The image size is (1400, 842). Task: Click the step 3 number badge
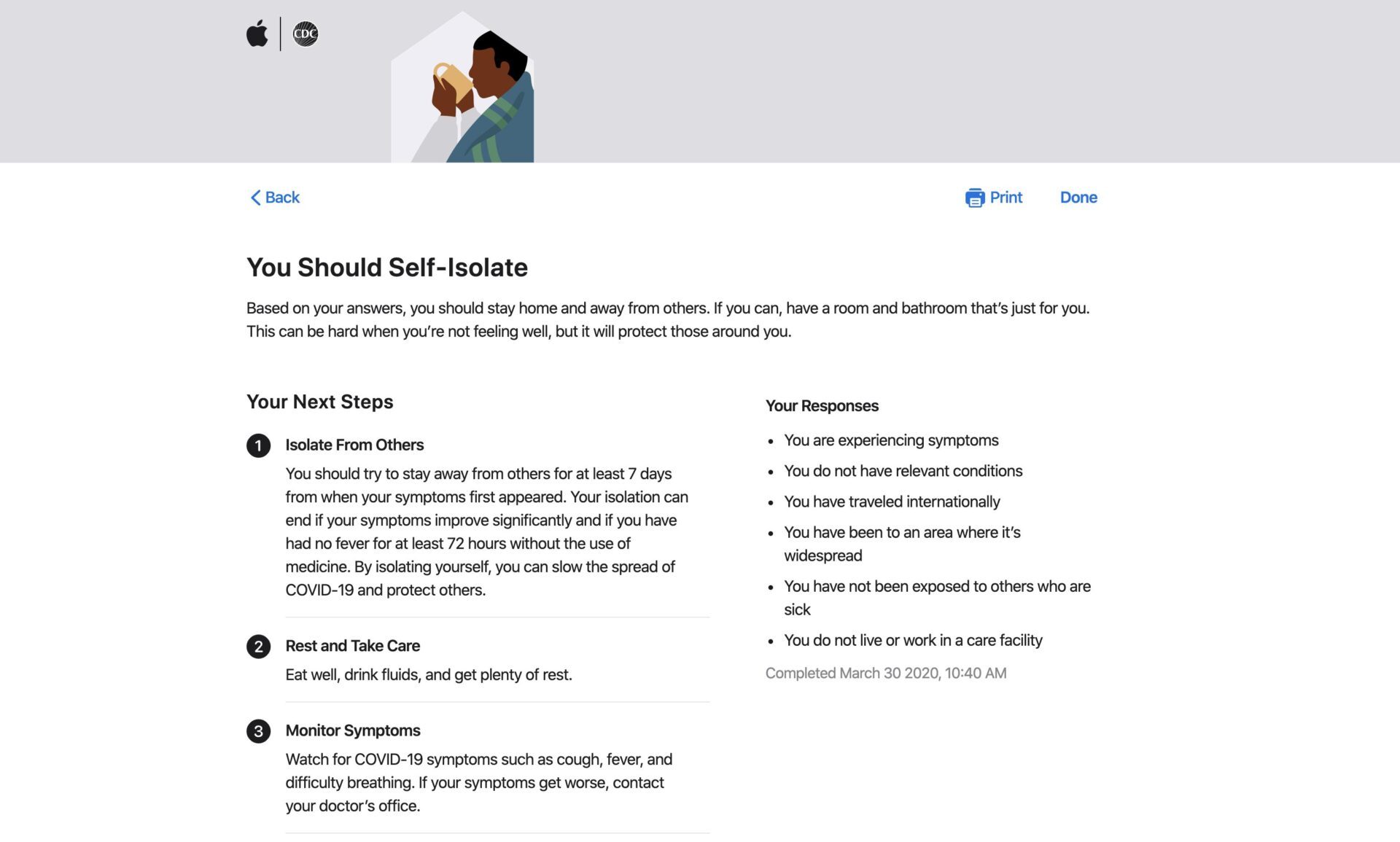[x=258, y=731]
